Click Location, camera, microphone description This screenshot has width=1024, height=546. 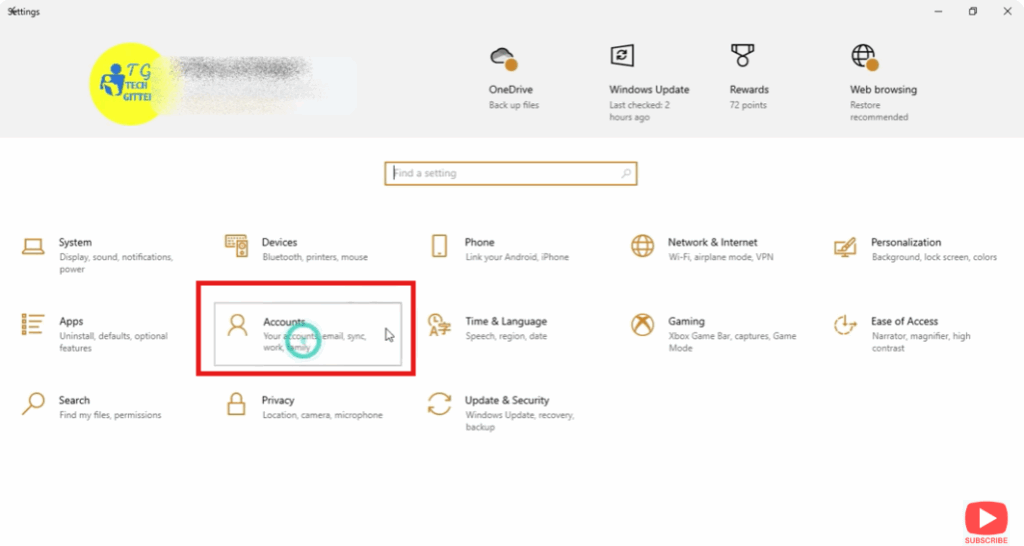click(323, 415)
